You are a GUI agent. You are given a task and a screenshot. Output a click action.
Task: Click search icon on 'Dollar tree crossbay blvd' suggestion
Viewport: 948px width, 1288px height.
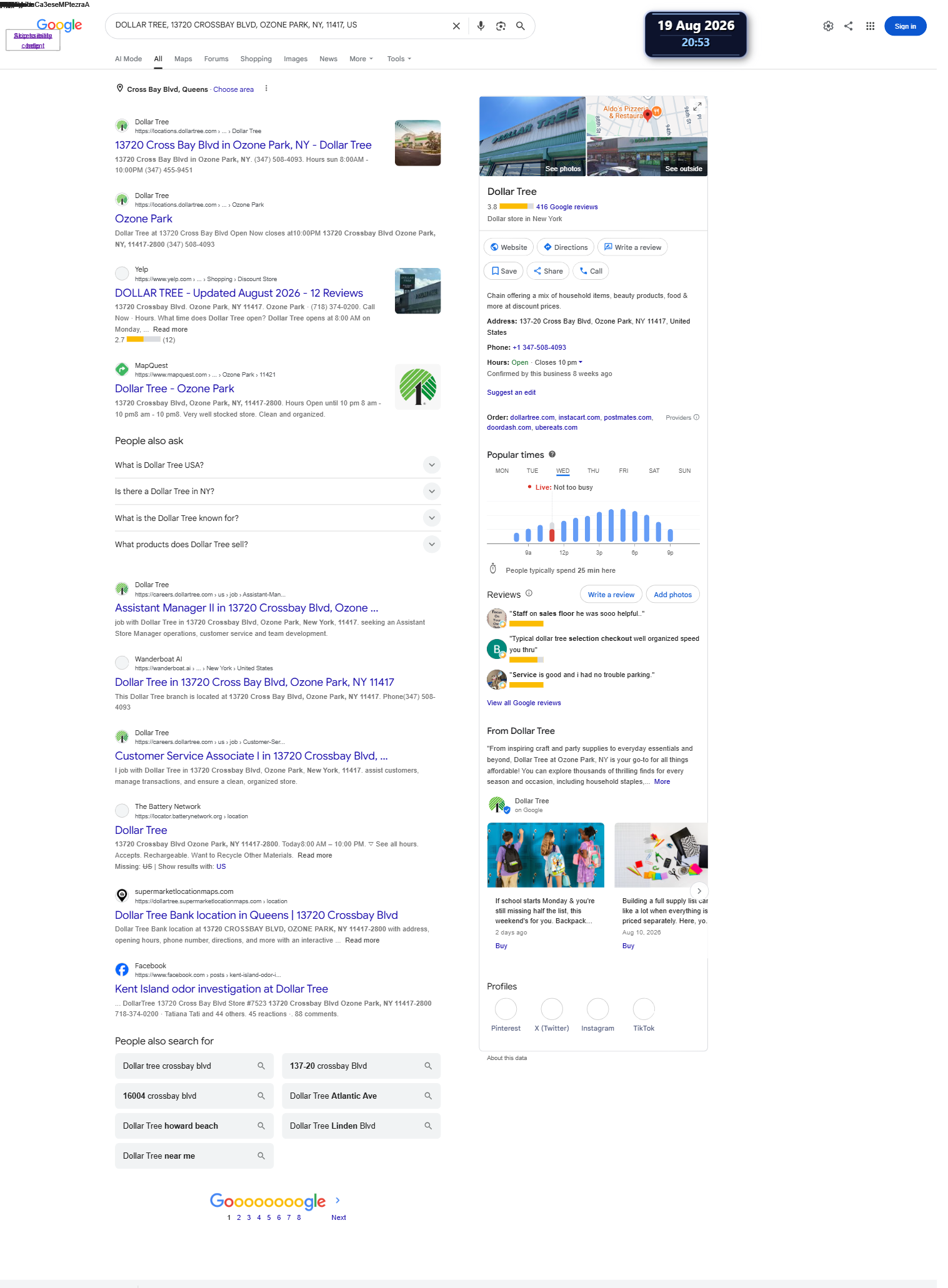[261, 1066]
